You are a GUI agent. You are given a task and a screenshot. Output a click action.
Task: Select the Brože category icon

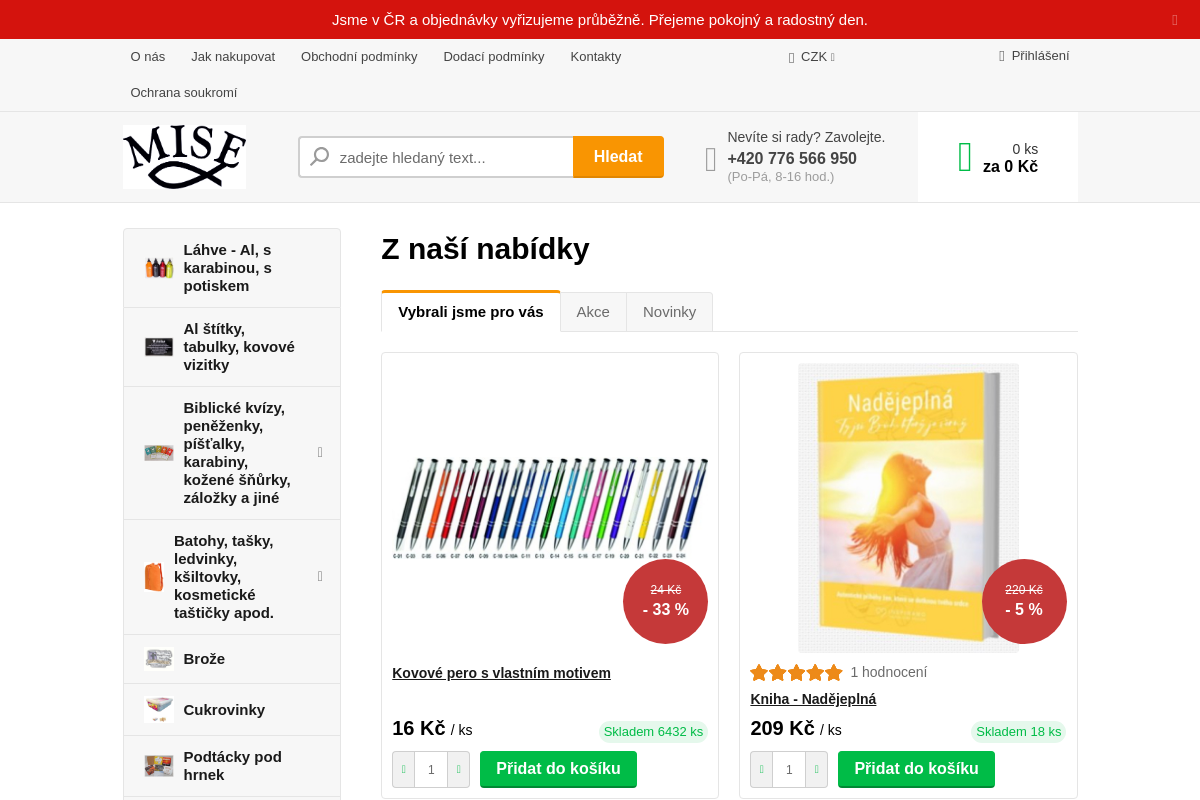pos(159,659)
